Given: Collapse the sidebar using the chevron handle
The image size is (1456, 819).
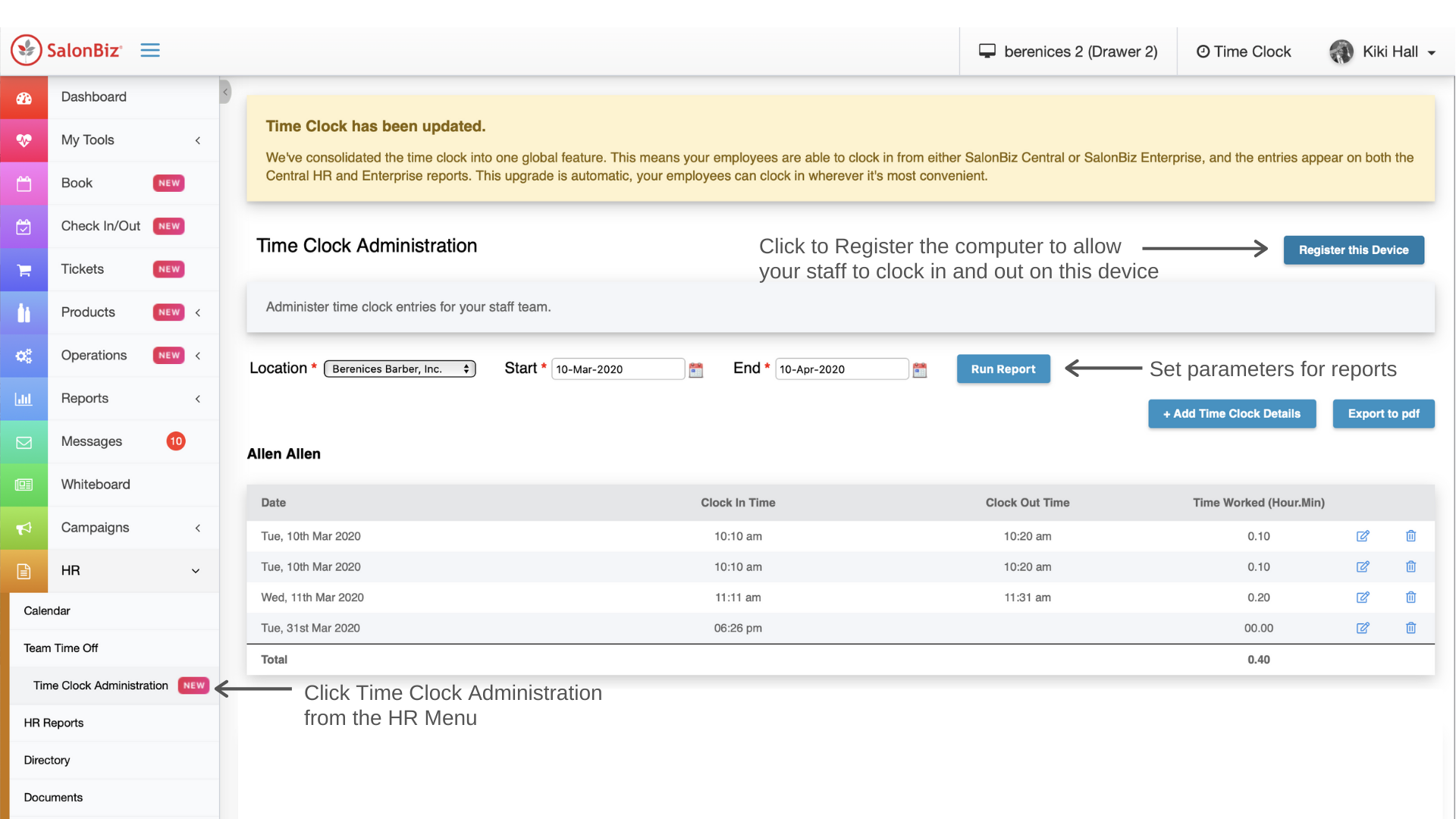Looking at the screenshot, I should (x=225, y=92).
